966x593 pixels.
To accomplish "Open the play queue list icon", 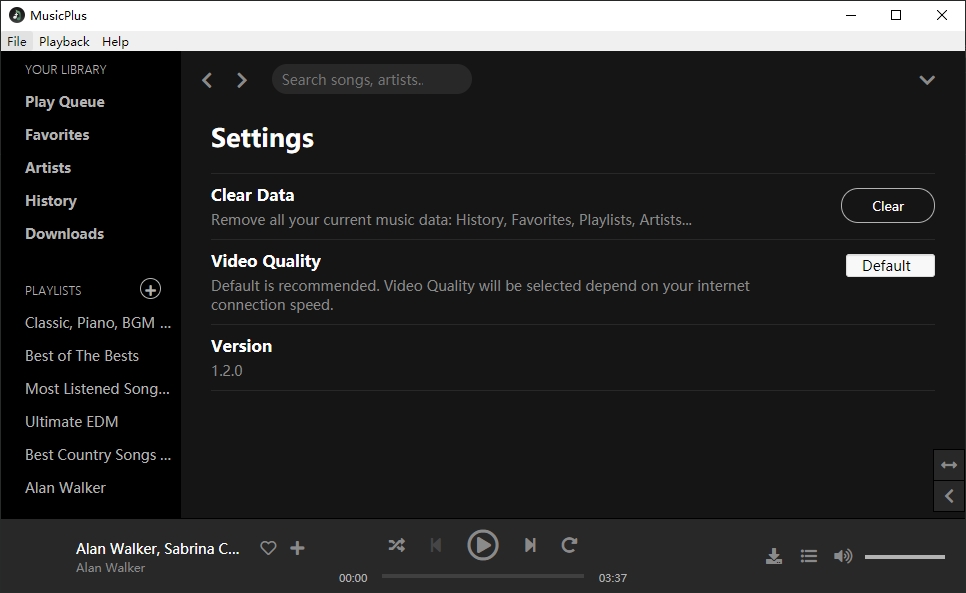I will click(x=809, y=556).
